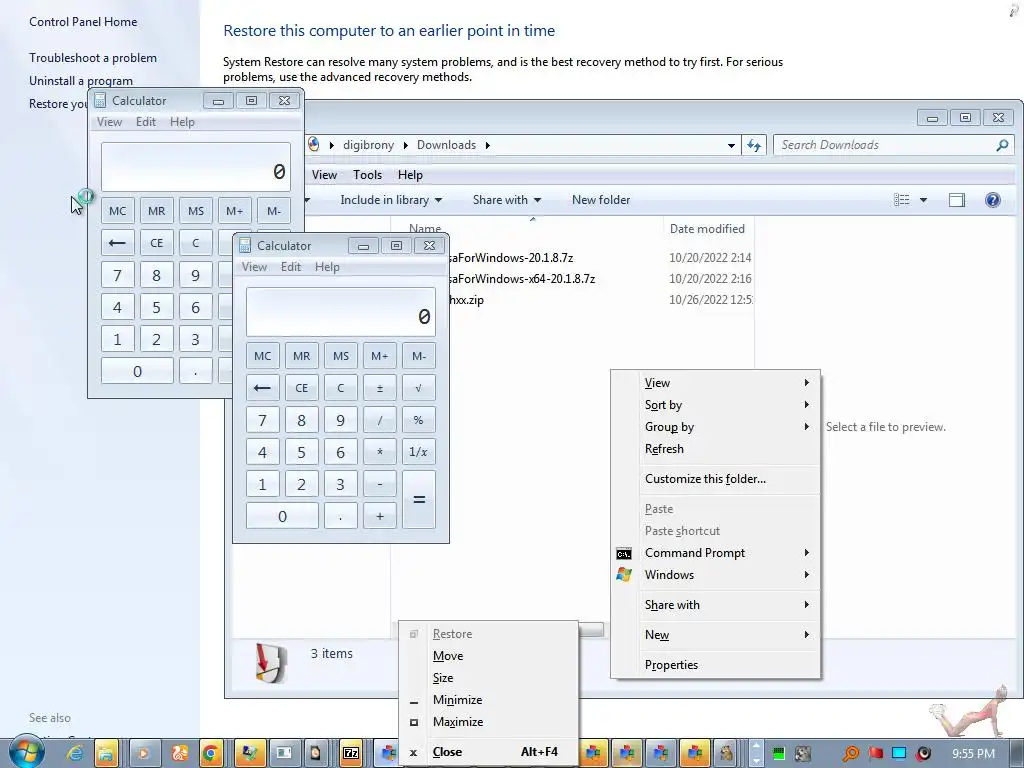Viewport: 1024px width, 768px height.
Task: Click the red flag tray icon
Action: [x=875, y=754]
